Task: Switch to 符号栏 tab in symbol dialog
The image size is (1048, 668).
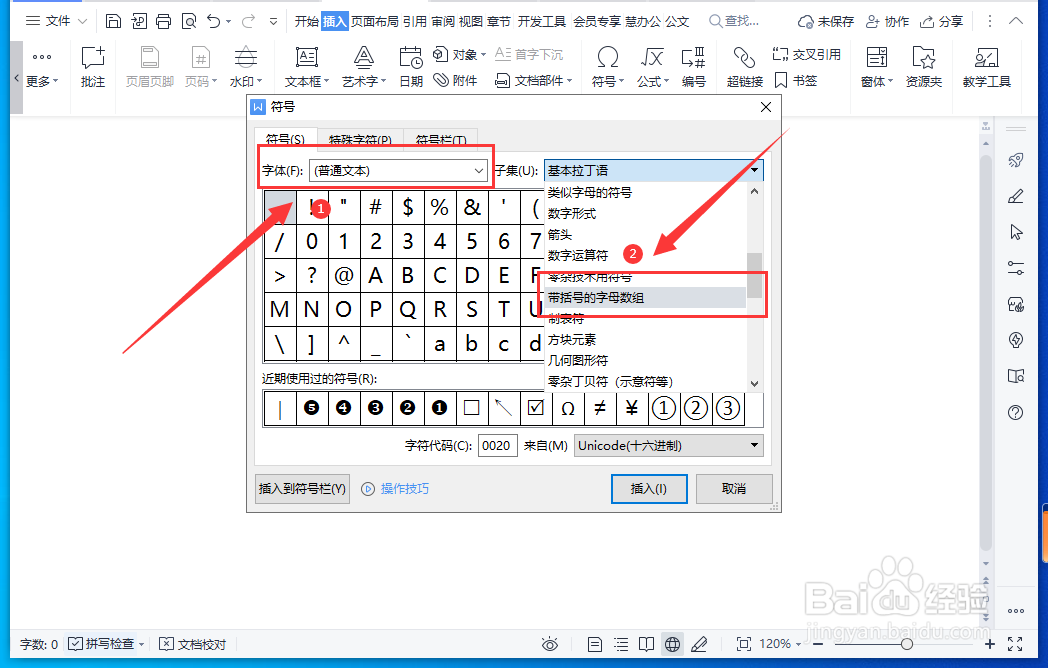Action: (x=441, y=139)
